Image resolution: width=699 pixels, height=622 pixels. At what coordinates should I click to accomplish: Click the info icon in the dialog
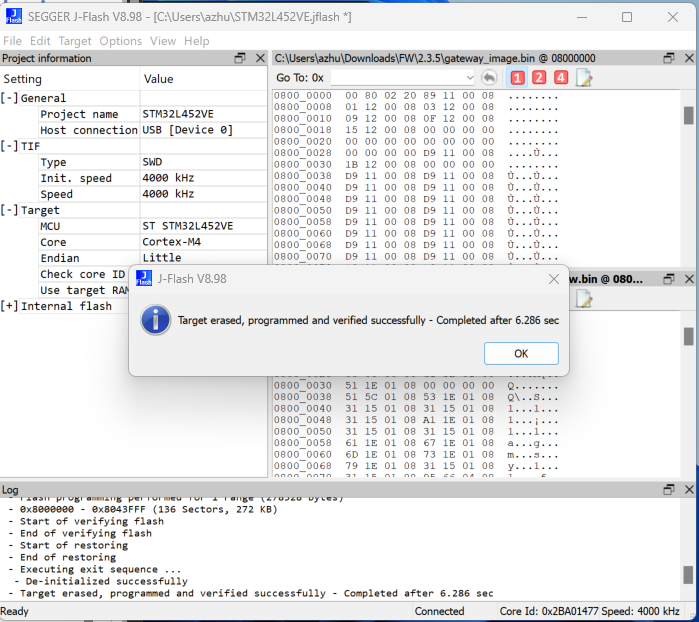tap(155, 320)
